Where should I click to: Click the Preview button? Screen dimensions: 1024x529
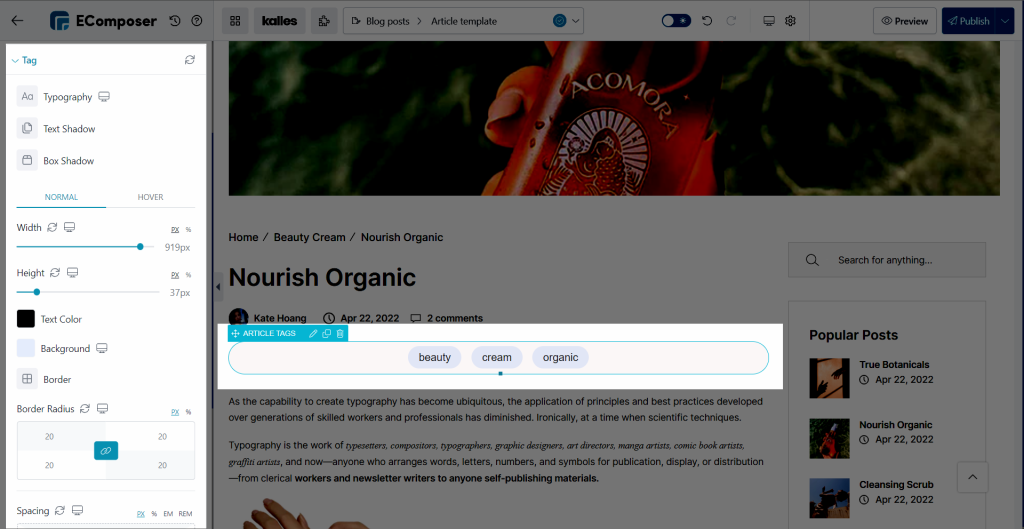[x=904, y=21]
